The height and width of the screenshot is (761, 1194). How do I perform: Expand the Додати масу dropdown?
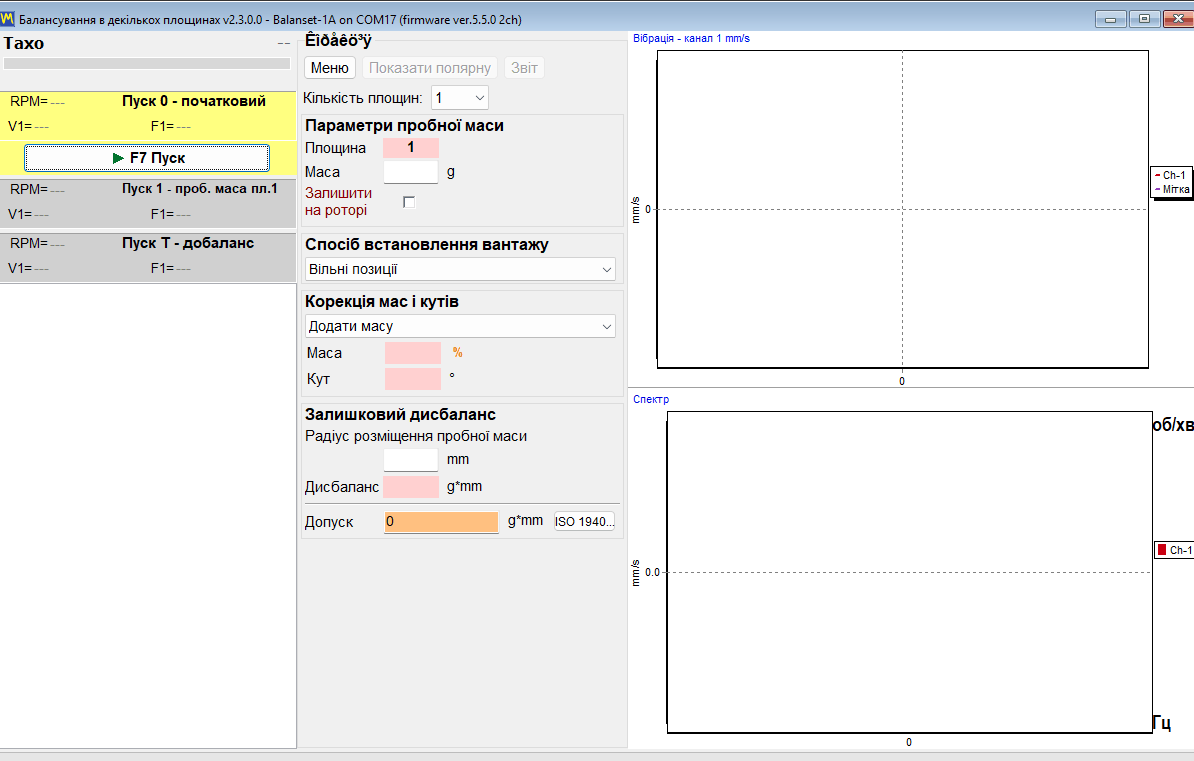tap(460, 326)
